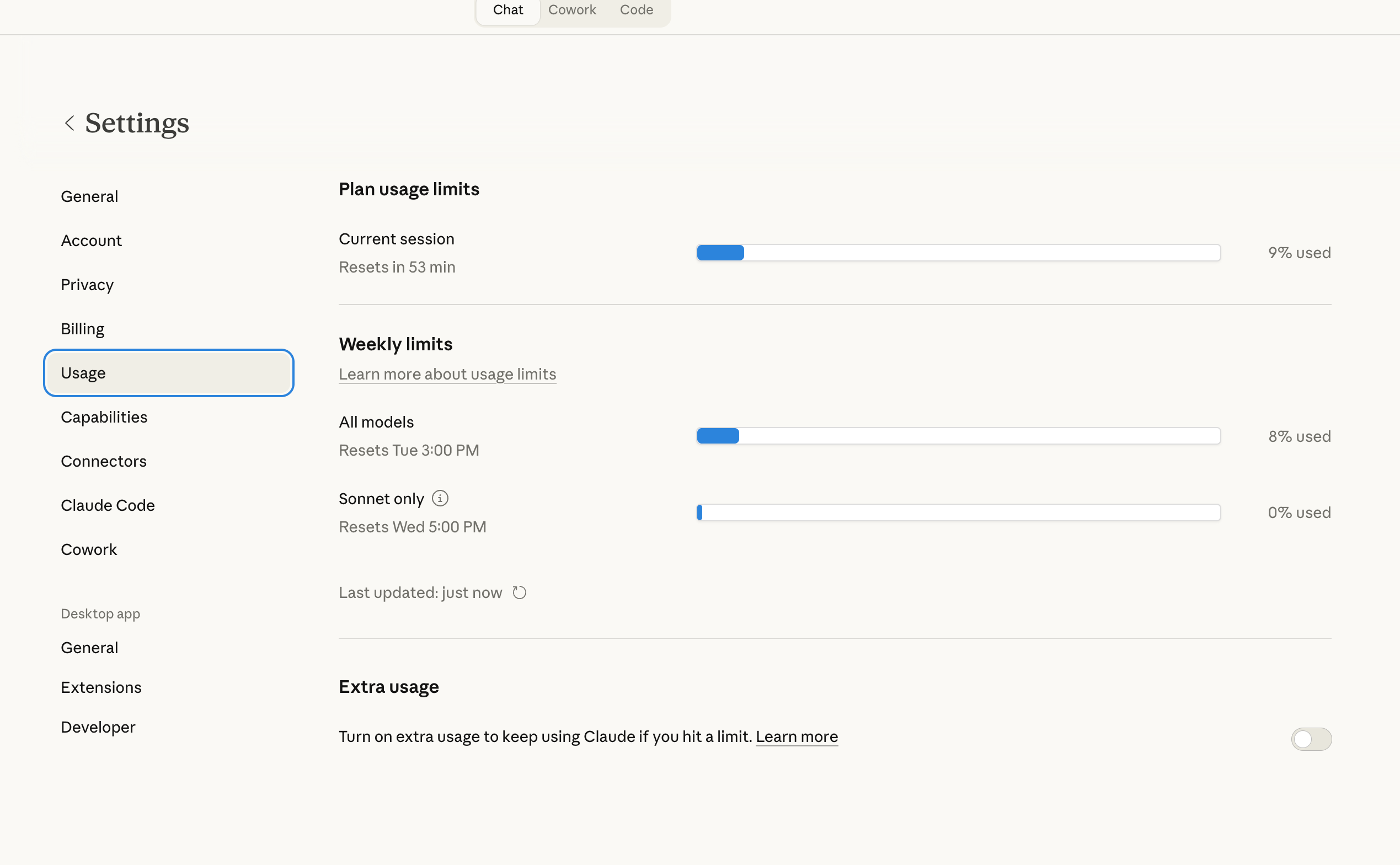This screenshot has width=1400, height=865.
Task: Click the All models weekly usage bar
Action: [x=959, y=436]
